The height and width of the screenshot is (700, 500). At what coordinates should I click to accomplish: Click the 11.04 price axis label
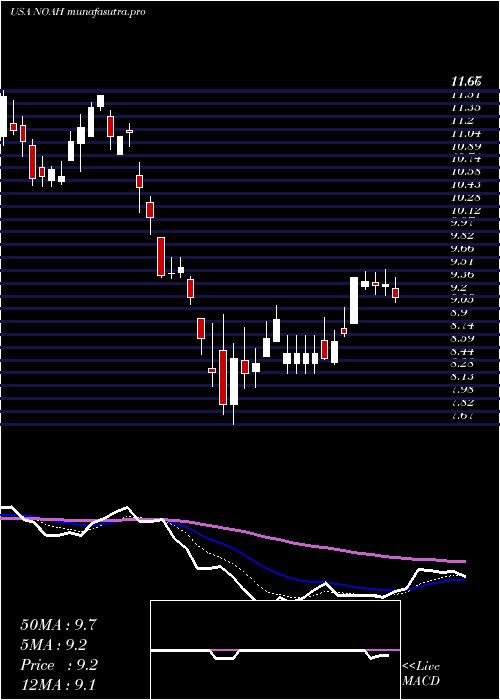pyautogui.click(x=466, y=133)
